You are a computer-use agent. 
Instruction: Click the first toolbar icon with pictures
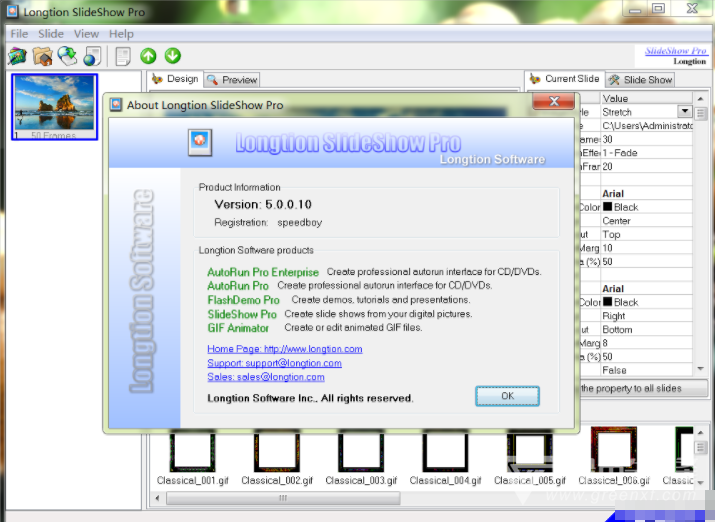(x=17, y=56)
